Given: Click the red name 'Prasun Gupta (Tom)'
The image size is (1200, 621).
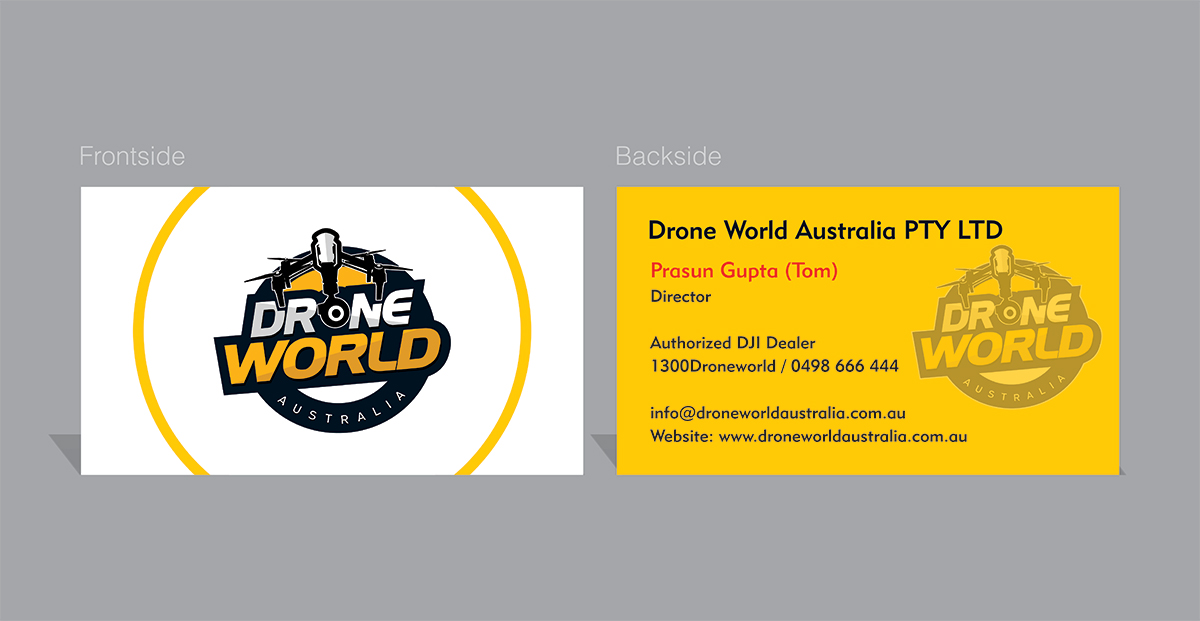Looking at the screenshot, I should (744, 270).
